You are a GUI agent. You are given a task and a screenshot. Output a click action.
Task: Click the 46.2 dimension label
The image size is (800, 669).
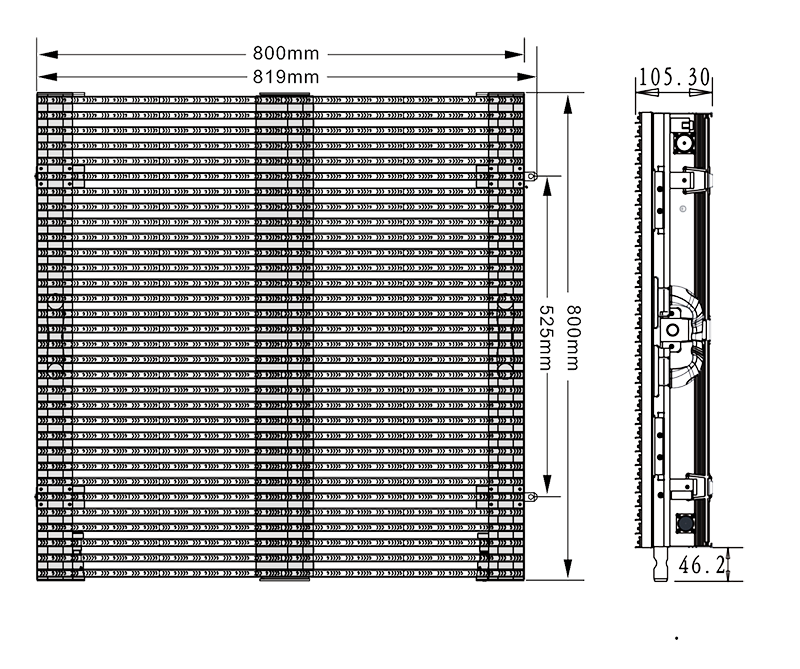(702, 566)
